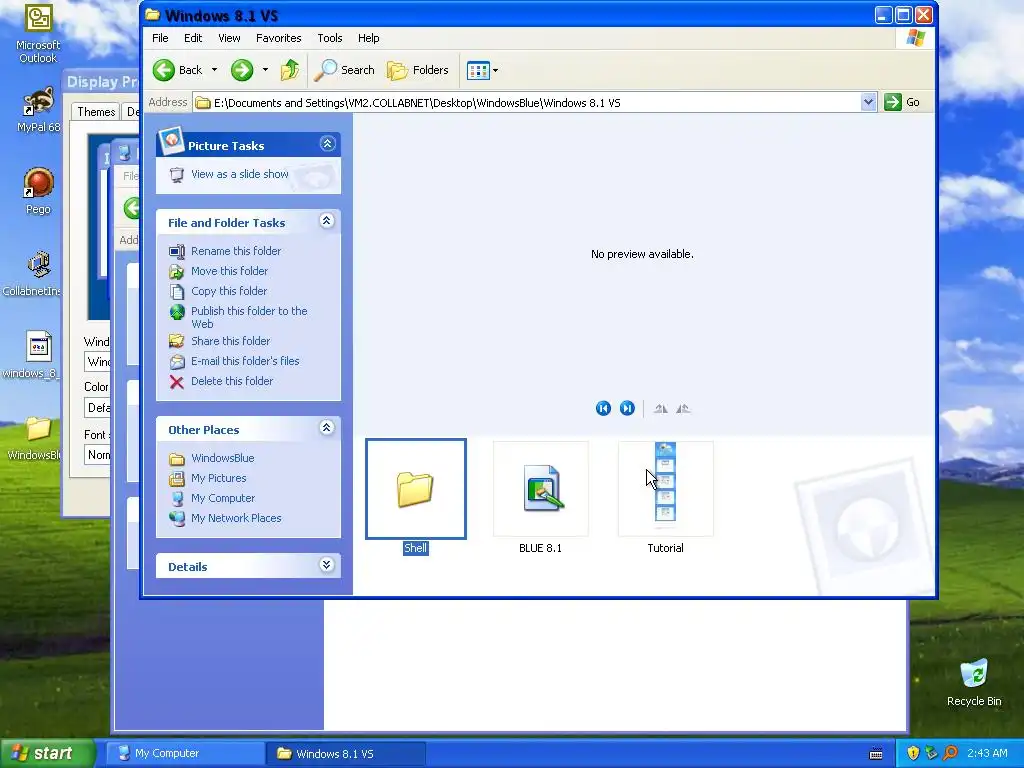This screenshot has height=768, width=1024.
Task: Select the Tutorial image thumbnail
Action: 665,489
